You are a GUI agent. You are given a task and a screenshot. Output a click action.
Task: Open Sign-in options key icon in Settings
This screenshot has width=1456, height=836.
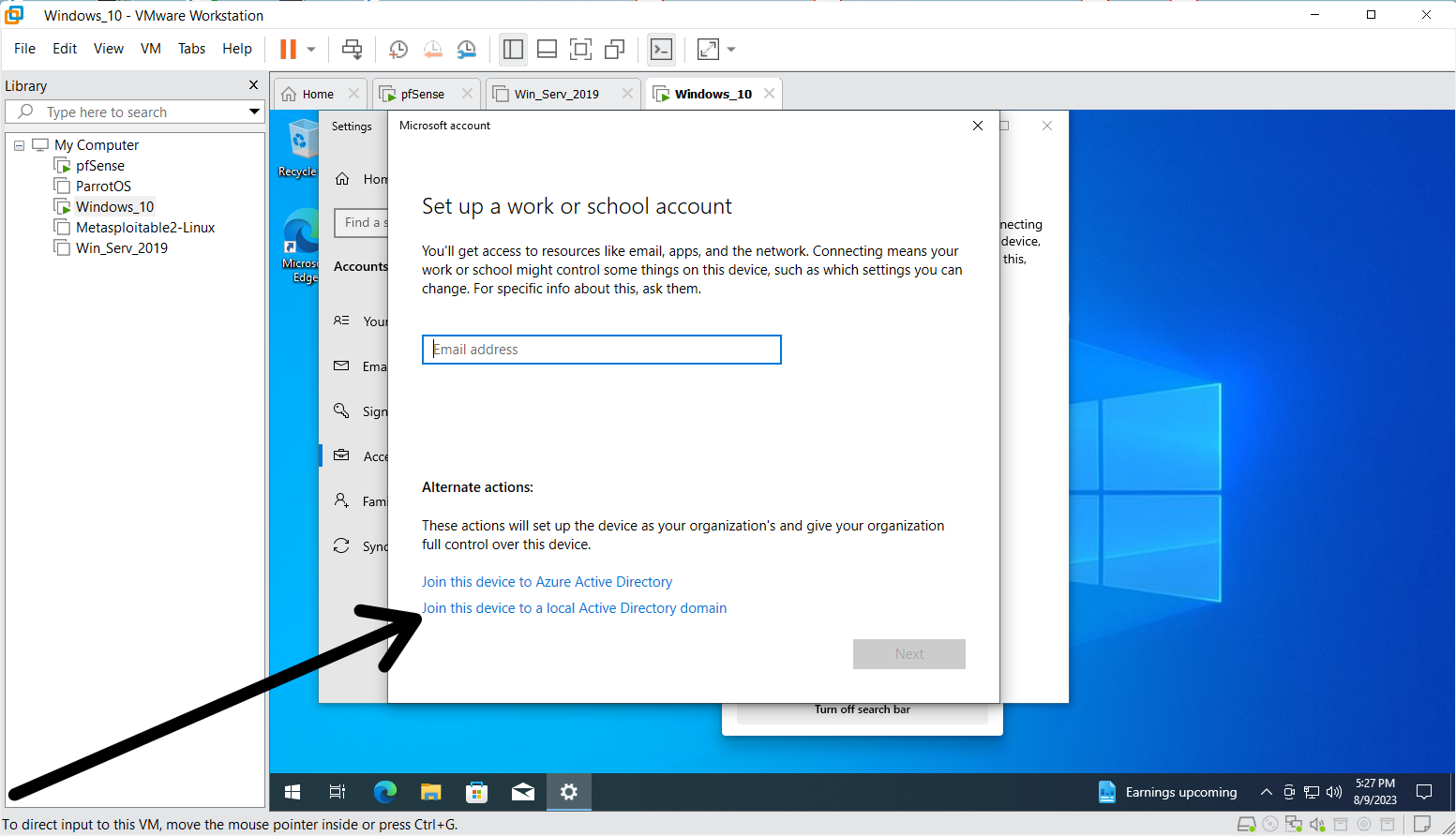coord(342,411)
